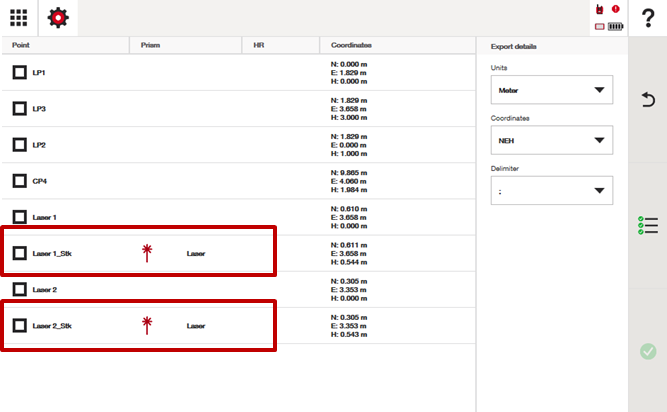This screenshot has height=412, width=667.
Task: Select the Laser 2 row coordinates
Action: [349, 289]
